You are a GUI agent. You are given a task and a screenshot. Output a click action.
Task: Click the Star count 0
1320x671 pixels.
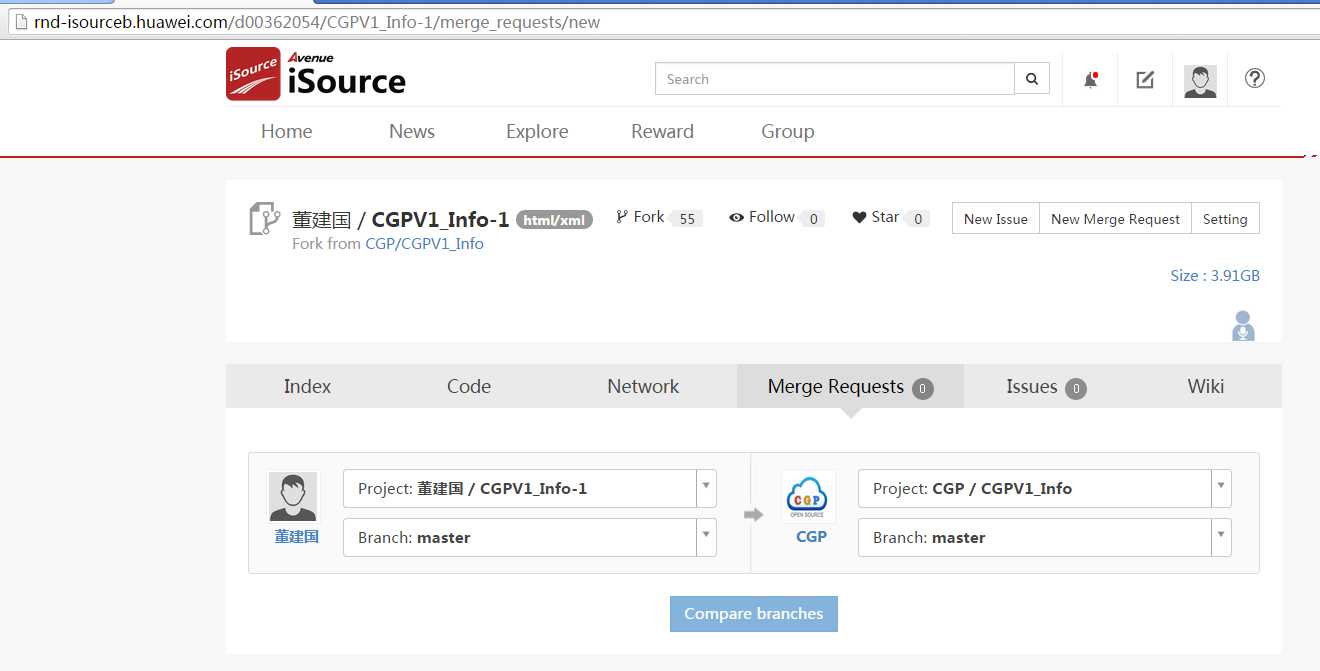click(918, 219)
